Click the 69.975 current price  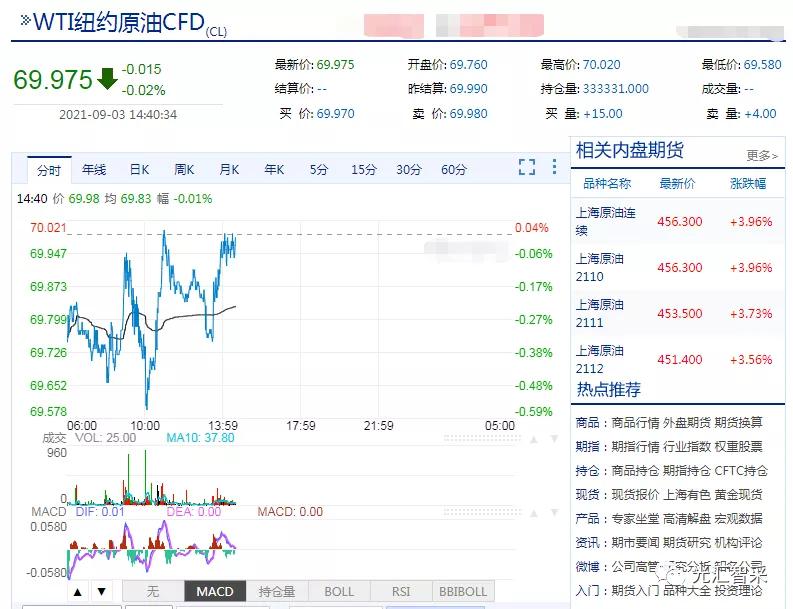(53, 80)
